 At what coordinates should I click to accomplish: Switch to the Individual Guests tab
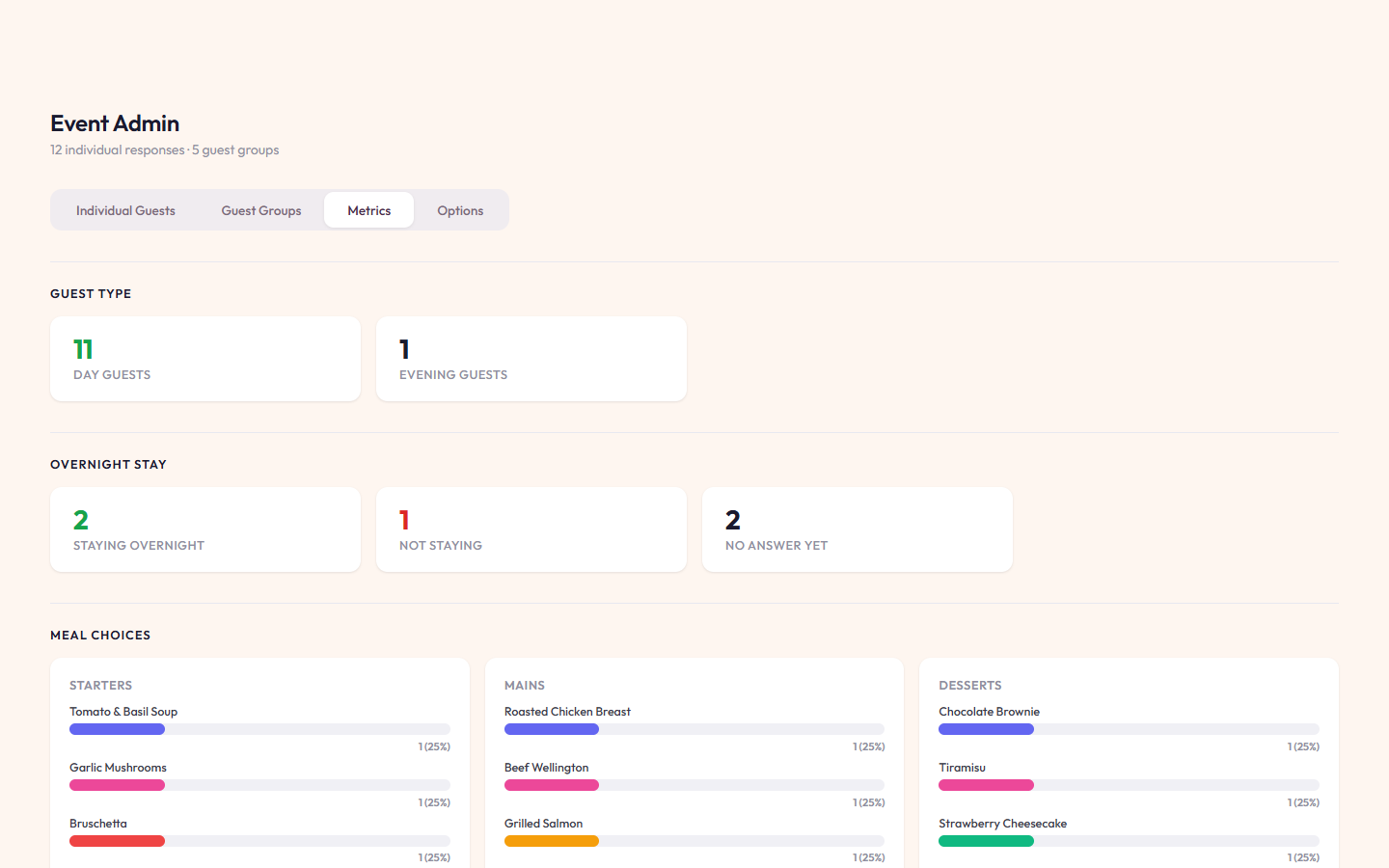coord(125,210)
